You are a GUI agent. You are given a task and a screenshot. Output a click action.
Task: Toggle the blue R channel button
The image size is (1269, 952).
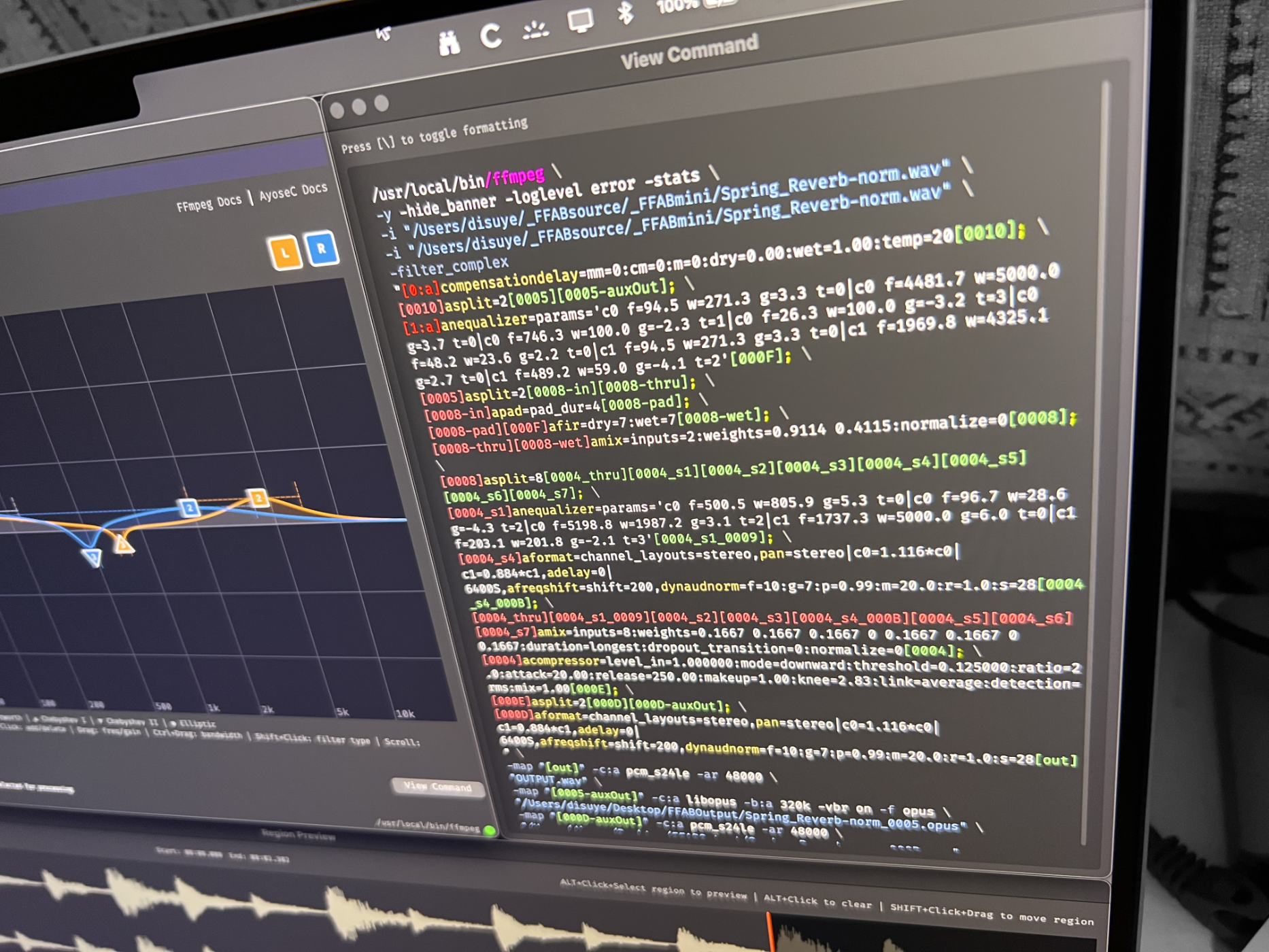coord(321,248)
